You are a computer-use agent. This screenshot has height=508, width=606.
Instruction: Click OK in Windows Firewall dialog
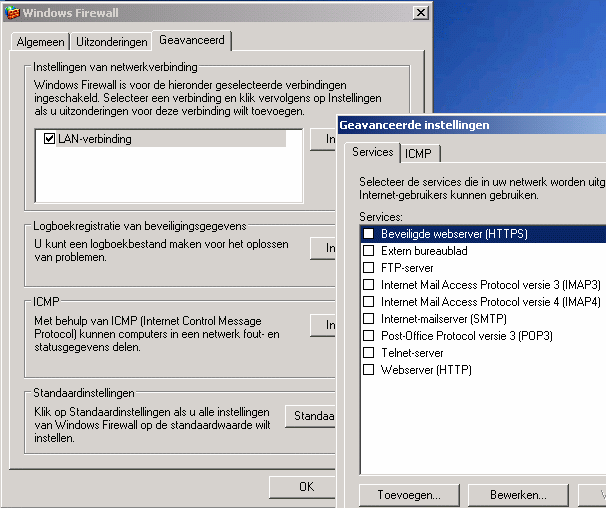(x=303, y=487)
